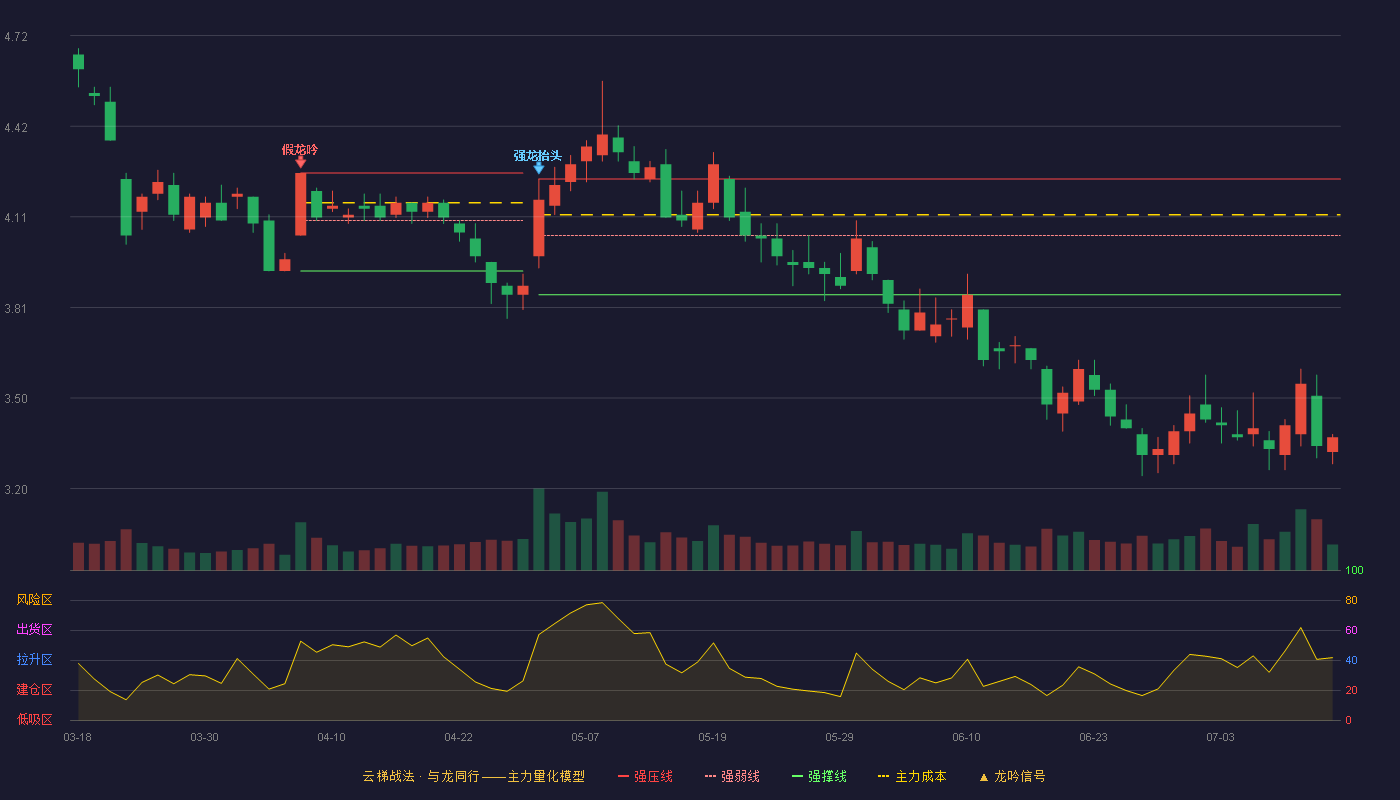This screenshot has width=1400, height=800.
Task: Select the 拉升区 zone label
Action: 34,660
